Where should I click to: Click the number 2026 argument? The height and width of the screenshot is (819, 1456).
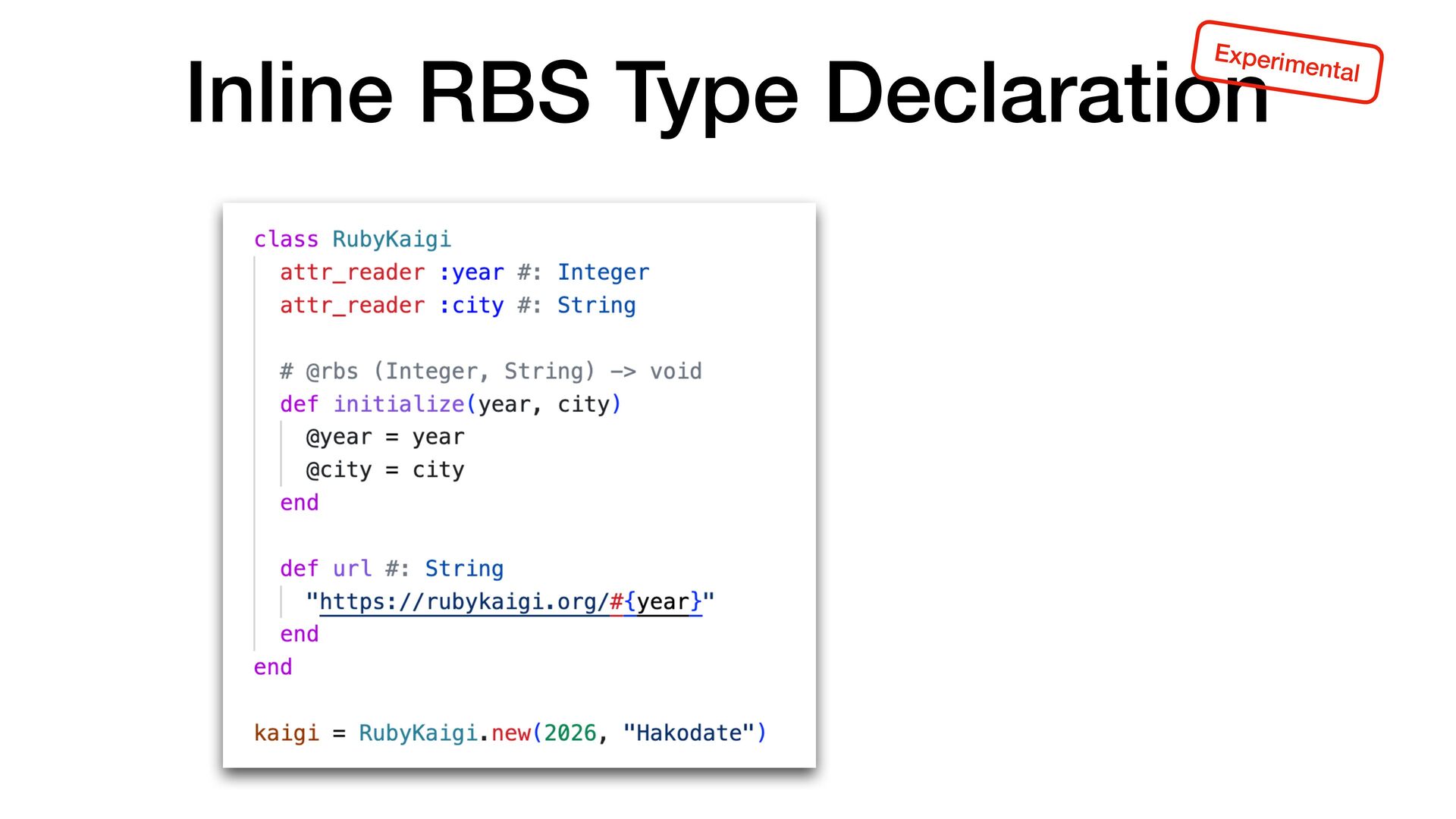point(570,733)
